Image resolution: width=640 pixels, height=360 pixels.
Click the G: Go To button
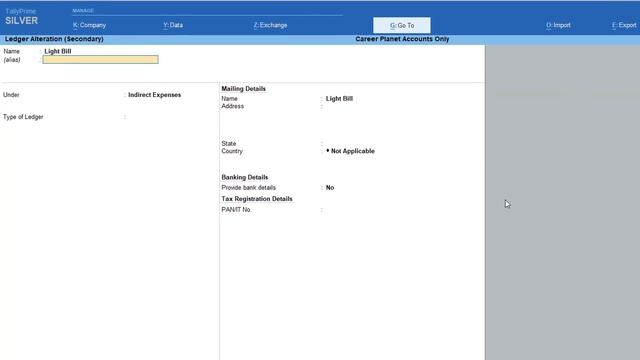[x=402, y=25]
